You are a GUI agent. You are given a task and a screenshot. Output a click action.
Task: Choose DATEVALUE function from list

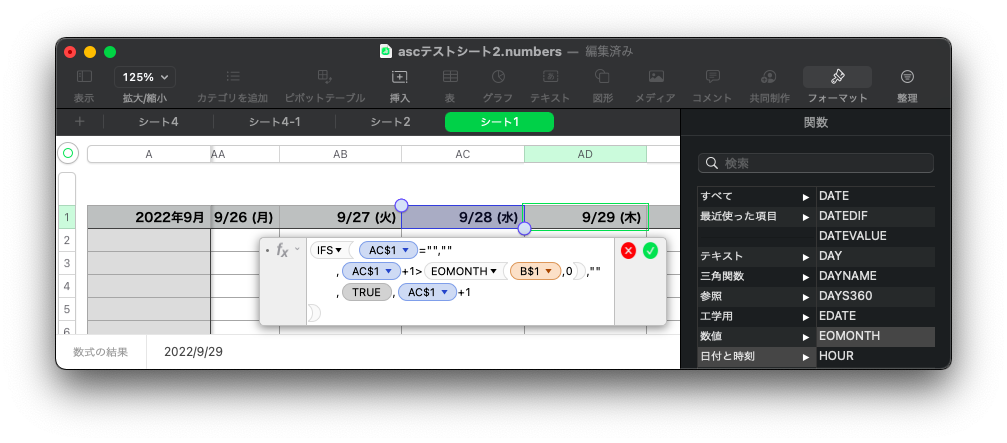point(875,236)
